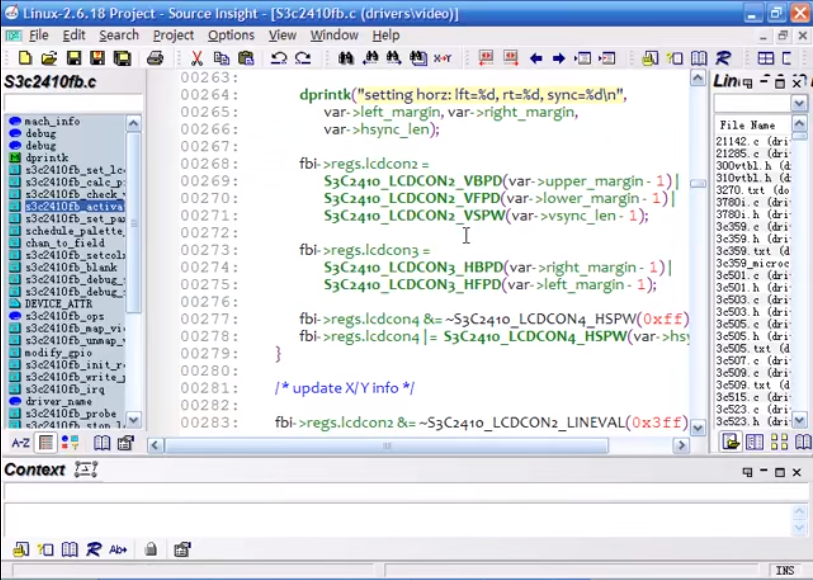This screenshot has width=813, height=580.
Task: Click the project file list icon
Action: (731, 442)
